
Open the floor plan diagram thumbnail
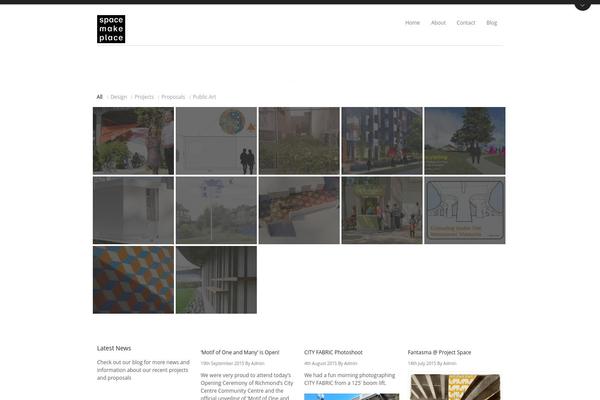pos(465,210)
